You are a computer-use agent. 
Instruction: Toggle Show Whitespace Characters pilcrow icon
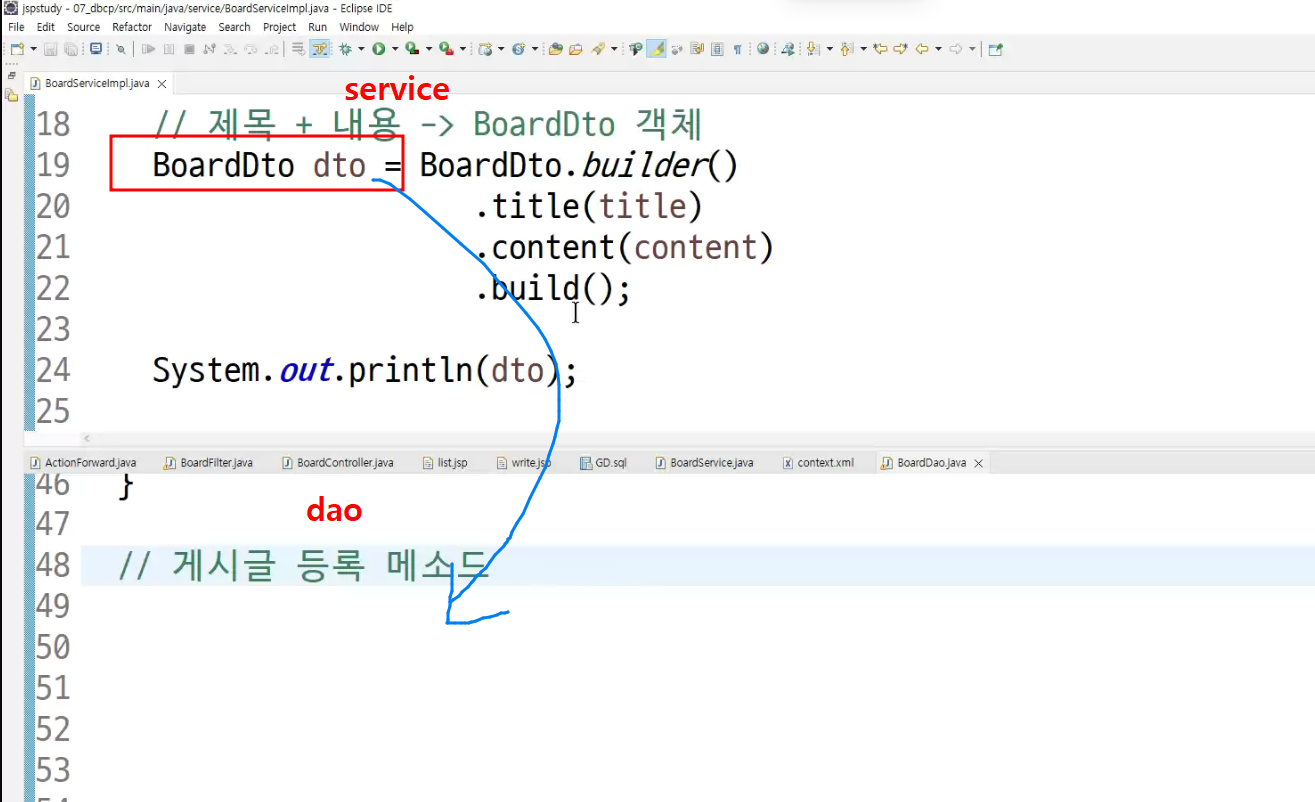click(737, 48)
